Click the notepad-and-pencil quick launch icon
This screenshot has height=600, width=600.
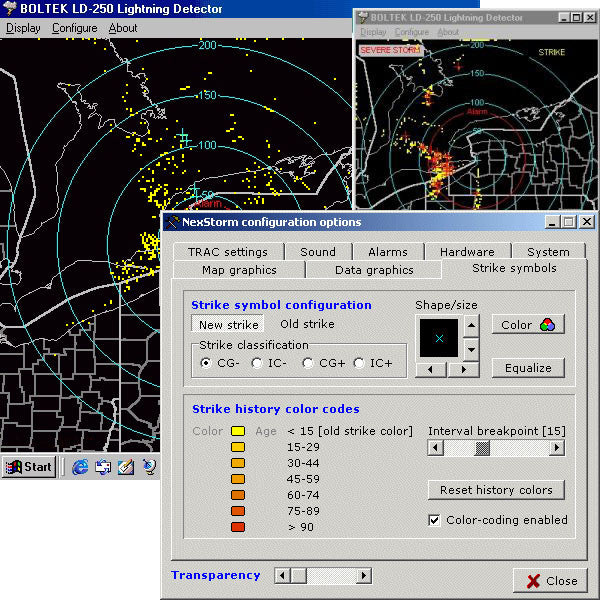click(126, 467)
